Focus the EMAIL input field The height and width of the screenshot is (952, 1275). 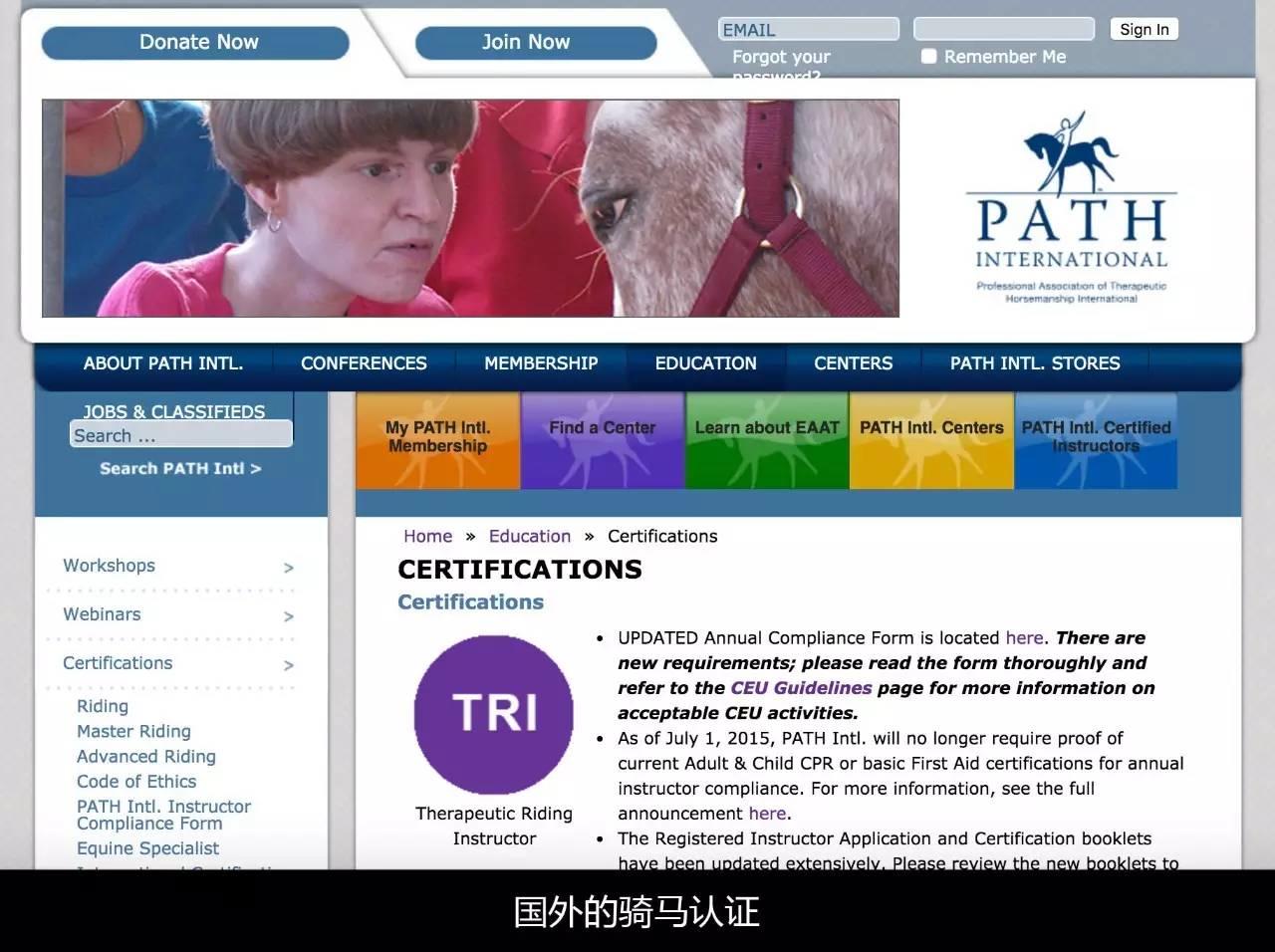click(809, 29)
